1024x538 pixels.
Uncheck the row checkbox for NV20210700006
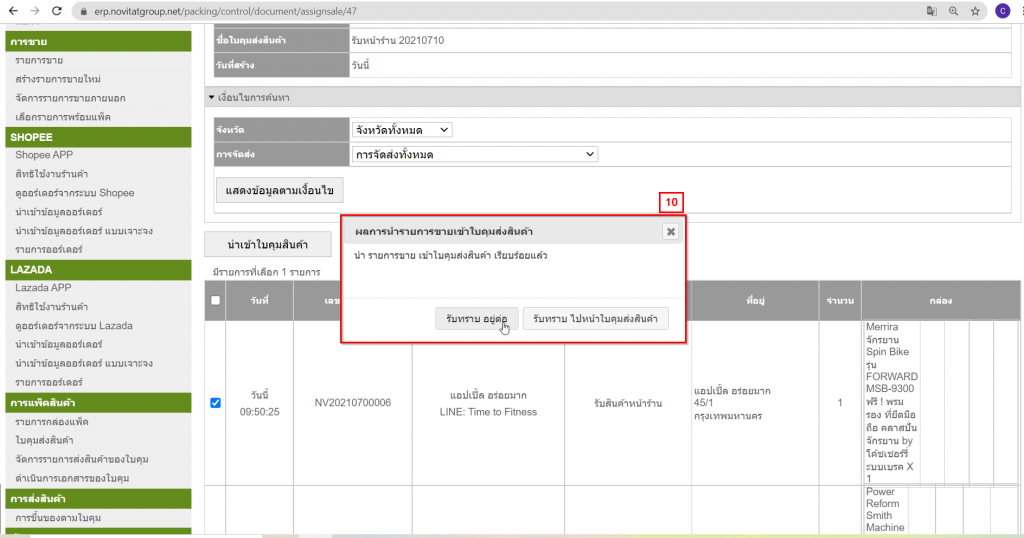click(216, 403)
